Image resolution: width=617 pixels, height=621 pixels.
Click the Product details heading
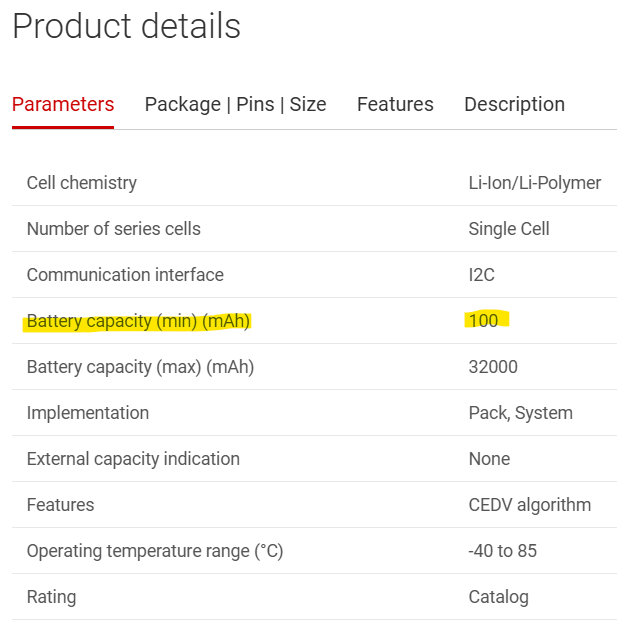coord(127,26)
